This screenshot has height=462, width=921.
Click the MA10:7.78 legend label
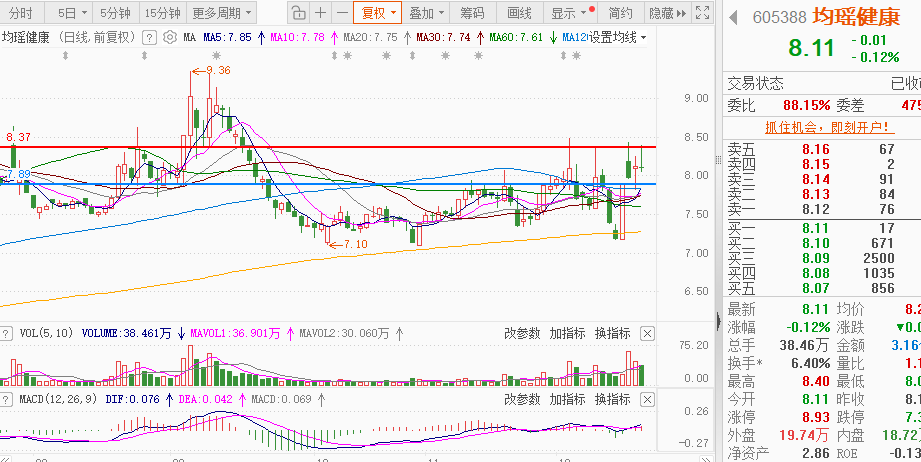click(297, 38)
